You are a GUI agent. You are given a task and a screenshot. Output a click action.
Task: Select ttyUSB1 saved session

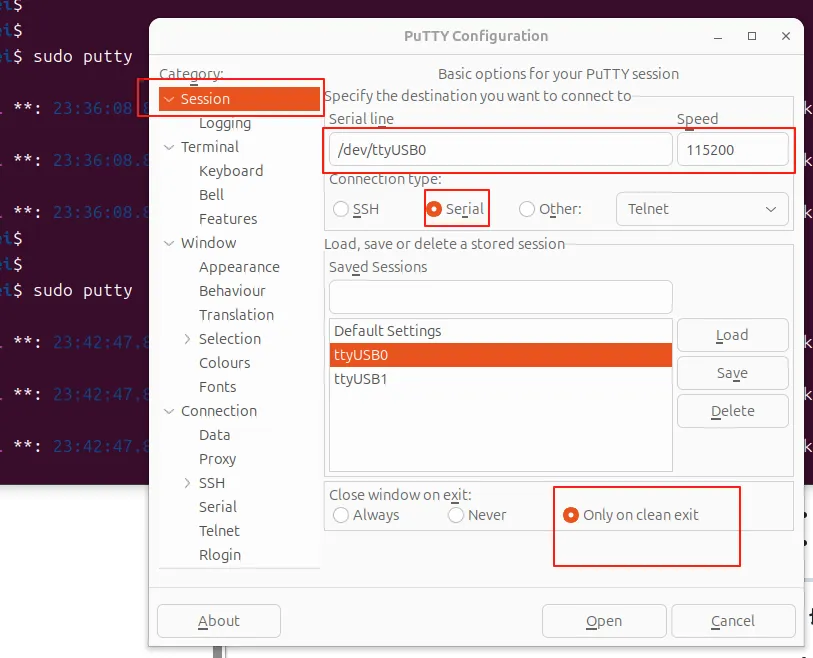tap(501, 379)
